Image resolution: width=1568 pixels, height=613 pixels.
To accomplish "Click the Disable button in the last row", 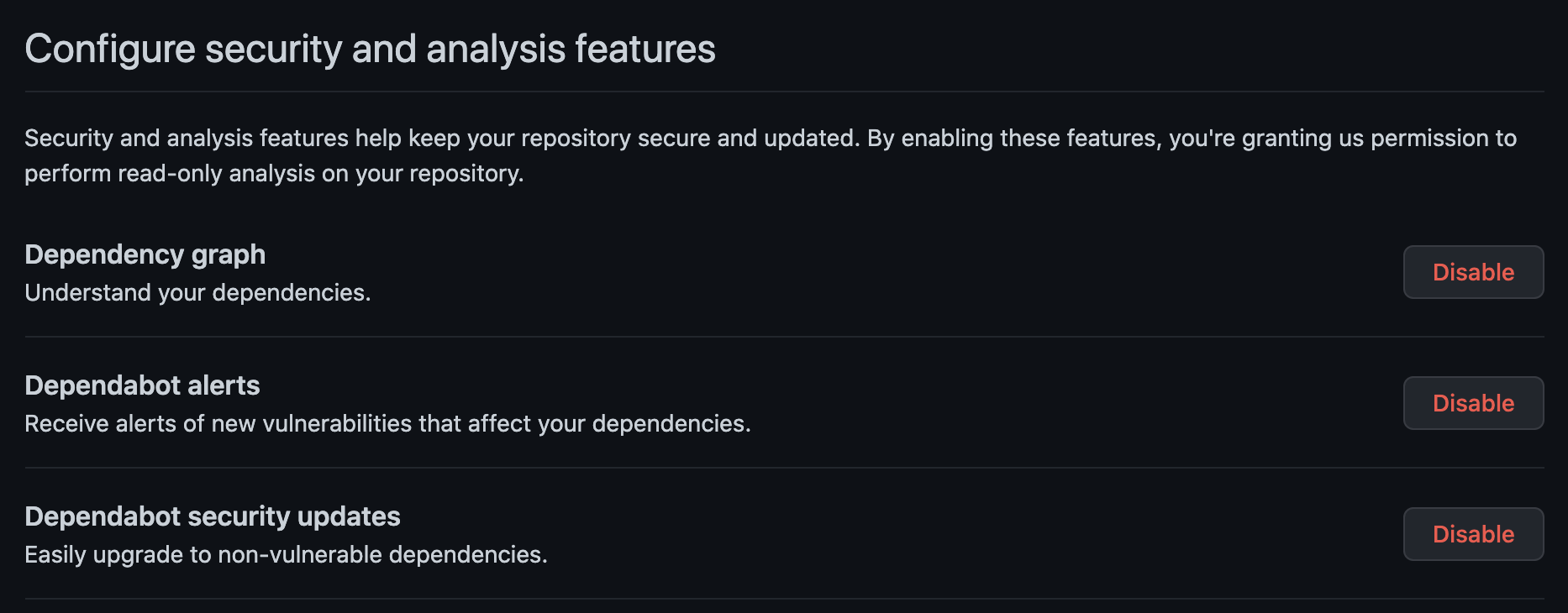I will click(1472, 534).
